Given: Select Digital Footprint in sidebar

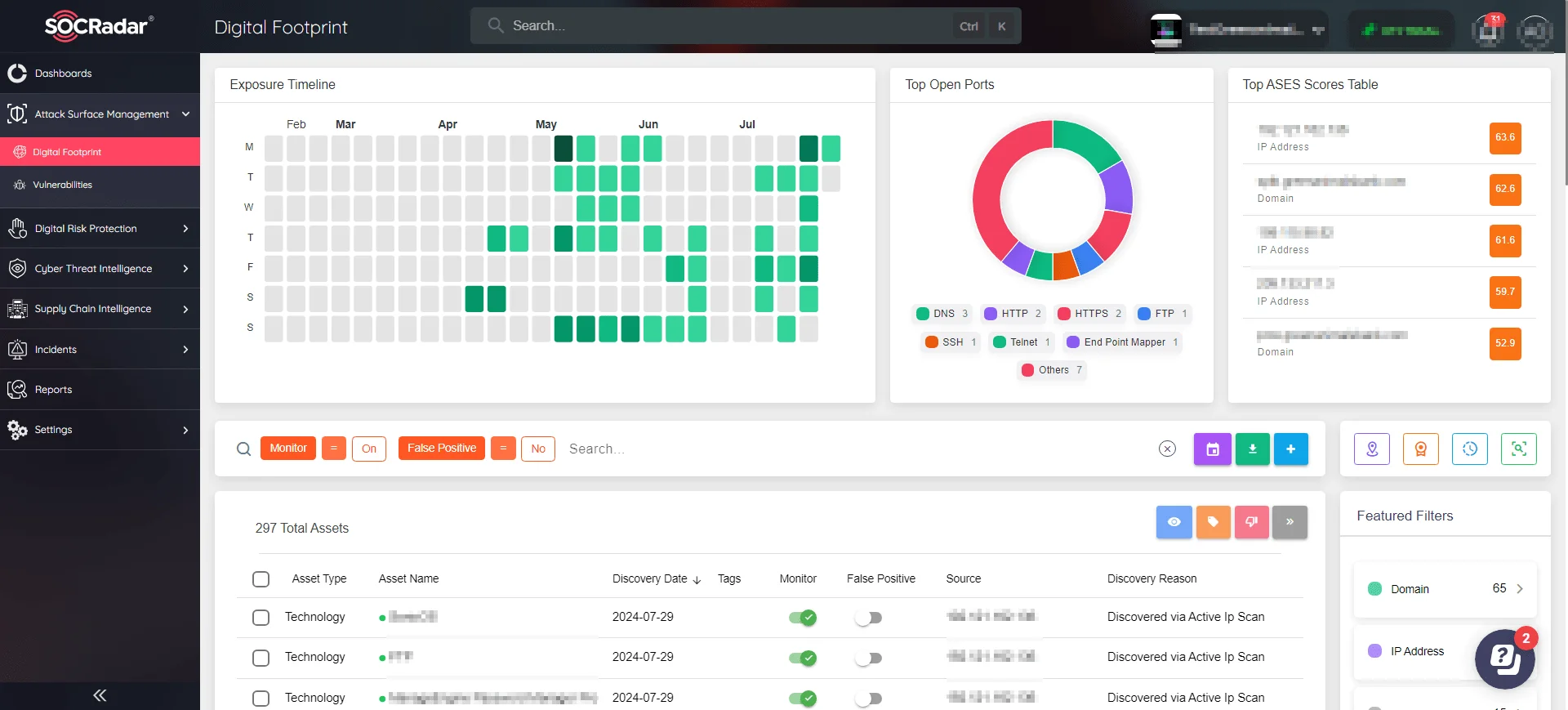Looking at the screenshot, I should [100, 152].
